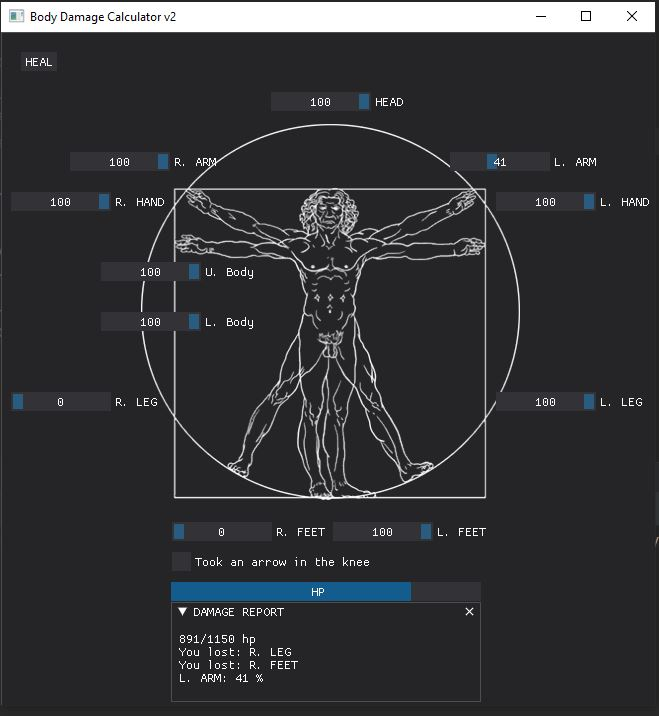This screenshot has width=659, height=716.
Task: Click the R. LEG label
Action: pyautogui.click(x=136, y=402)
